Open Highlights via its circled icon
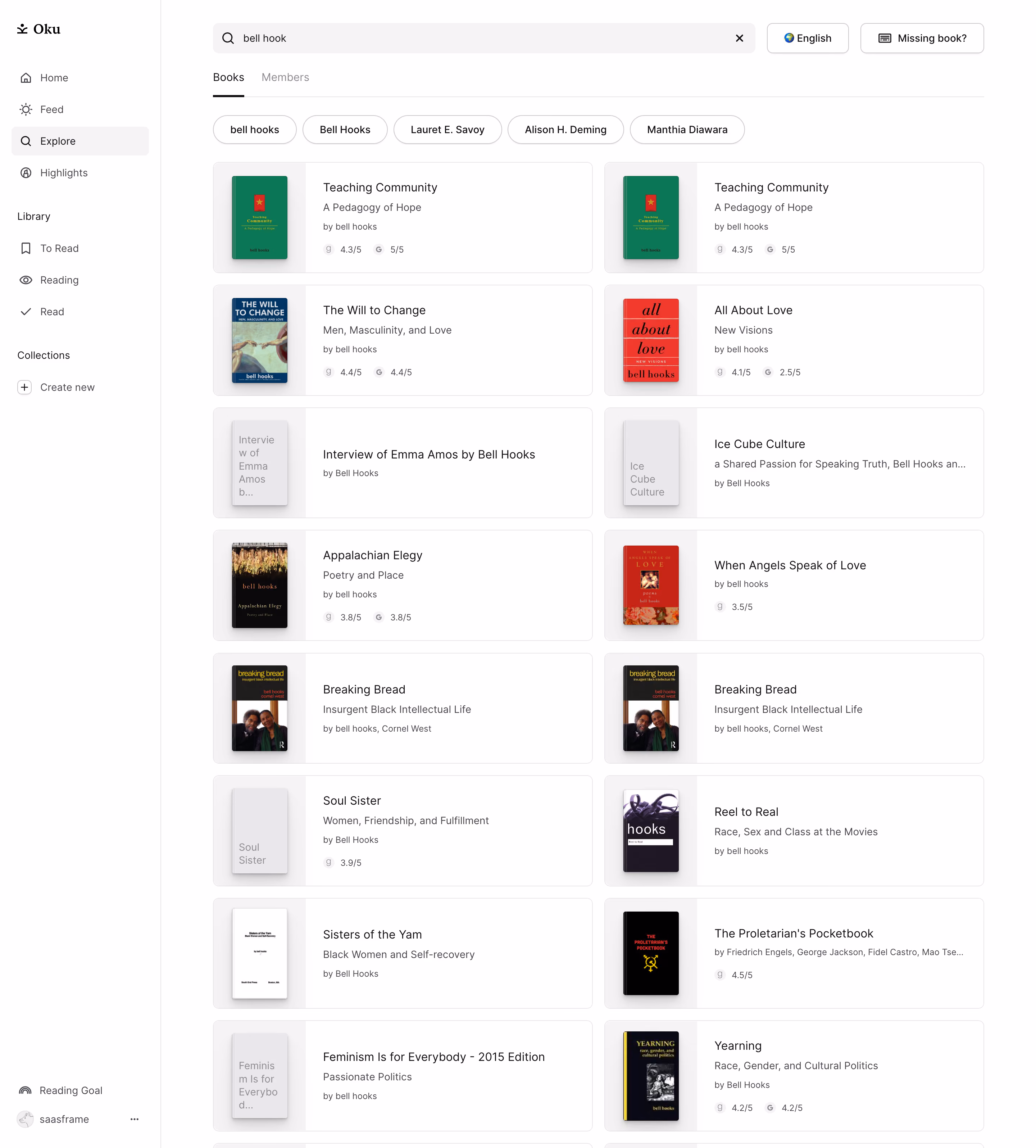This screenshot has height=1148, width=1036. (26, 173)
